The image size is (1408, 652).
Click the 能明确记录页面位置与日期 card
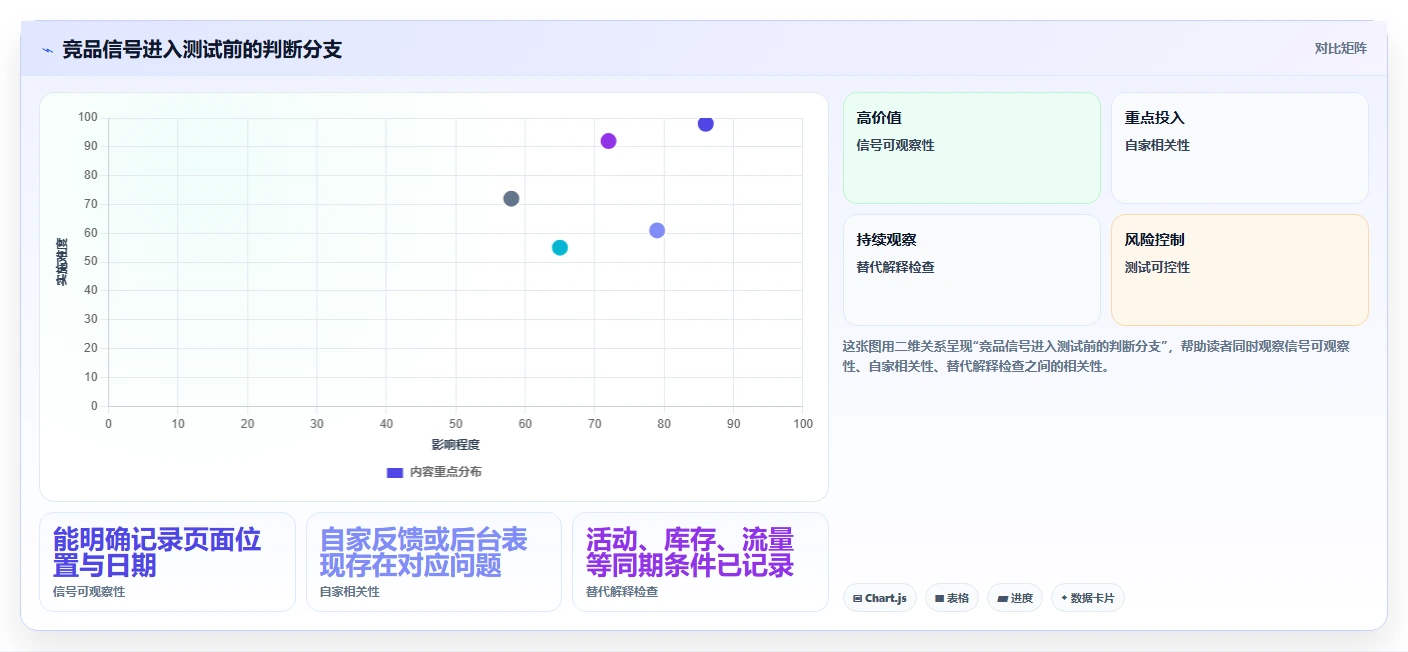(167, 562)
